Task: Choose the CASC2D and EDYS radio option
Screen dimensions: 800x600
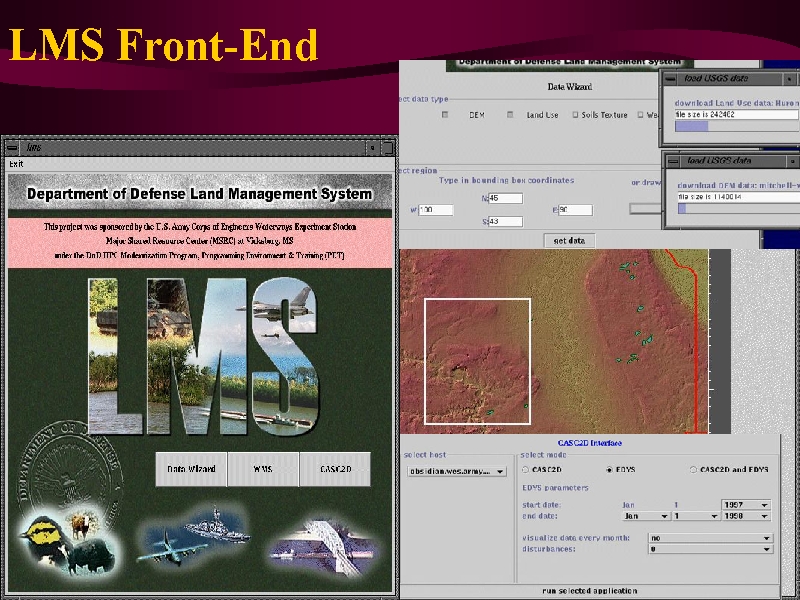Action: (693, 469)
